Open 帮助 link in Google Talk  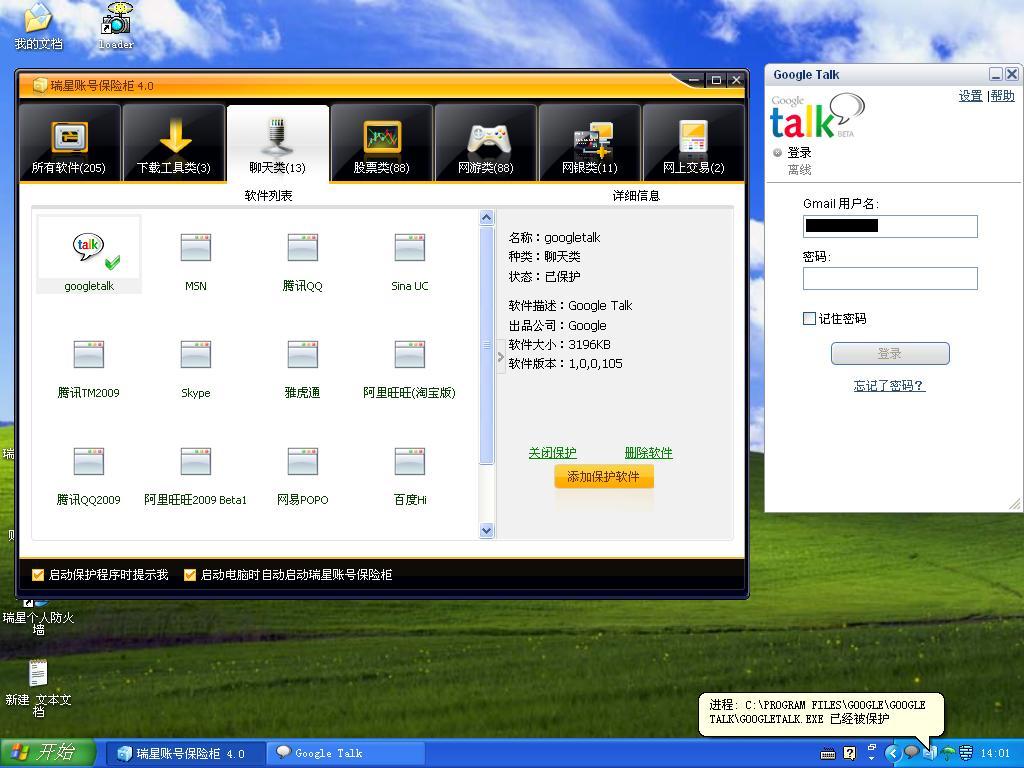[x=1002, y=95]
